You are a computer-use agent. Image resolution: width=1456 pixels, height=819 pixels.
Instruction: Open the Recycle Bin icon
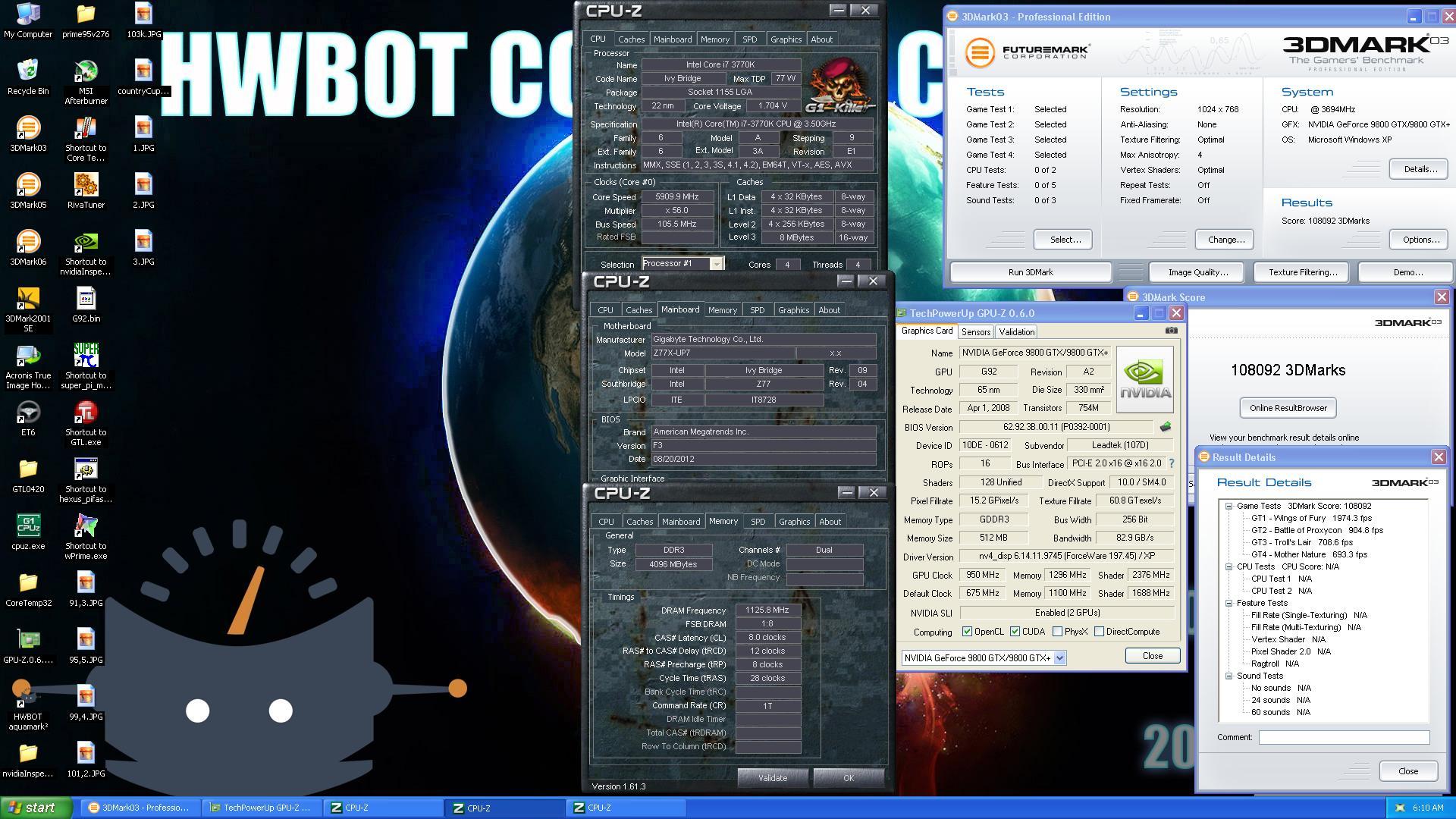pyautogui.click(x=28, y=77)
